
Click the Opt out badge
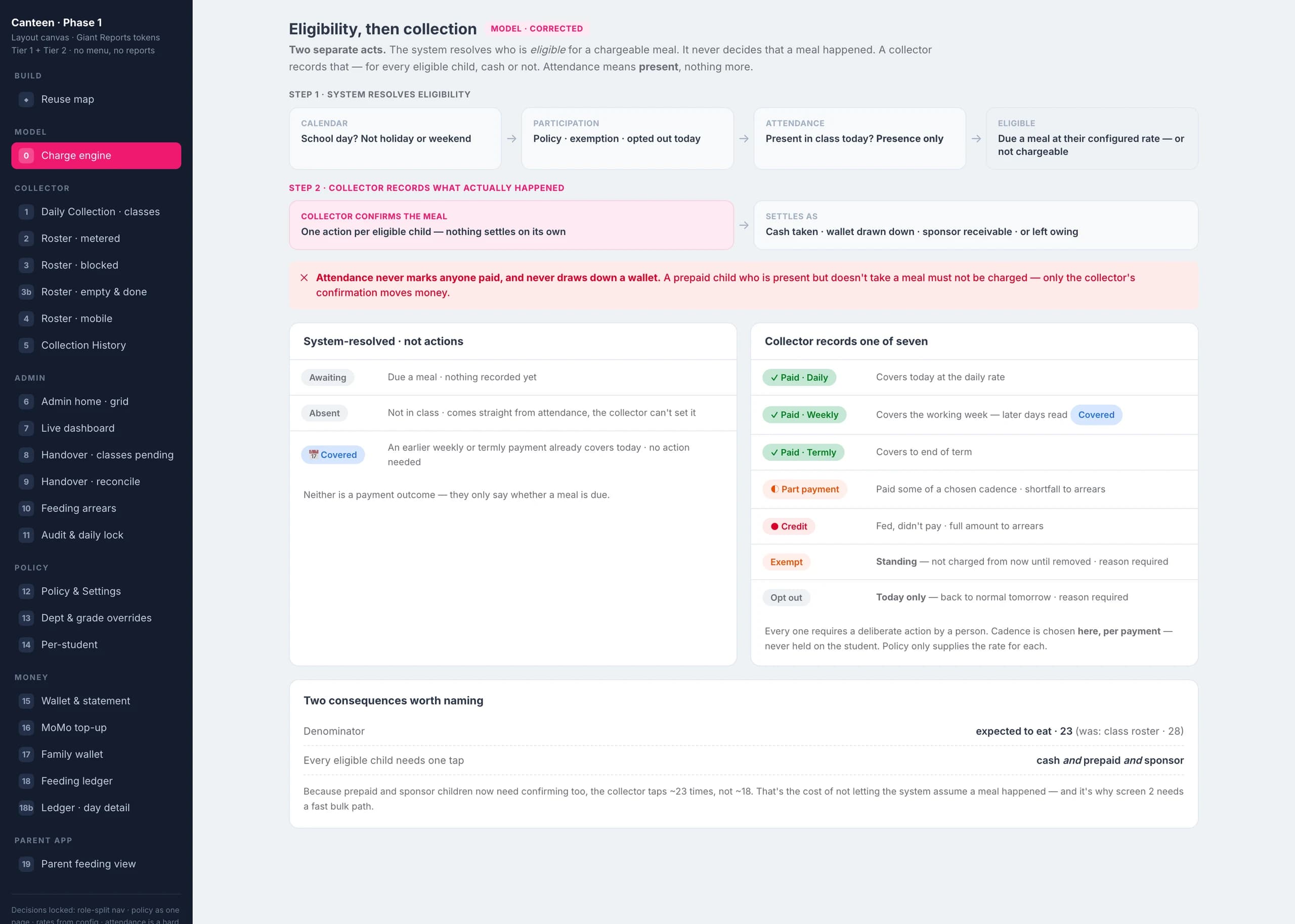point(786,598)
